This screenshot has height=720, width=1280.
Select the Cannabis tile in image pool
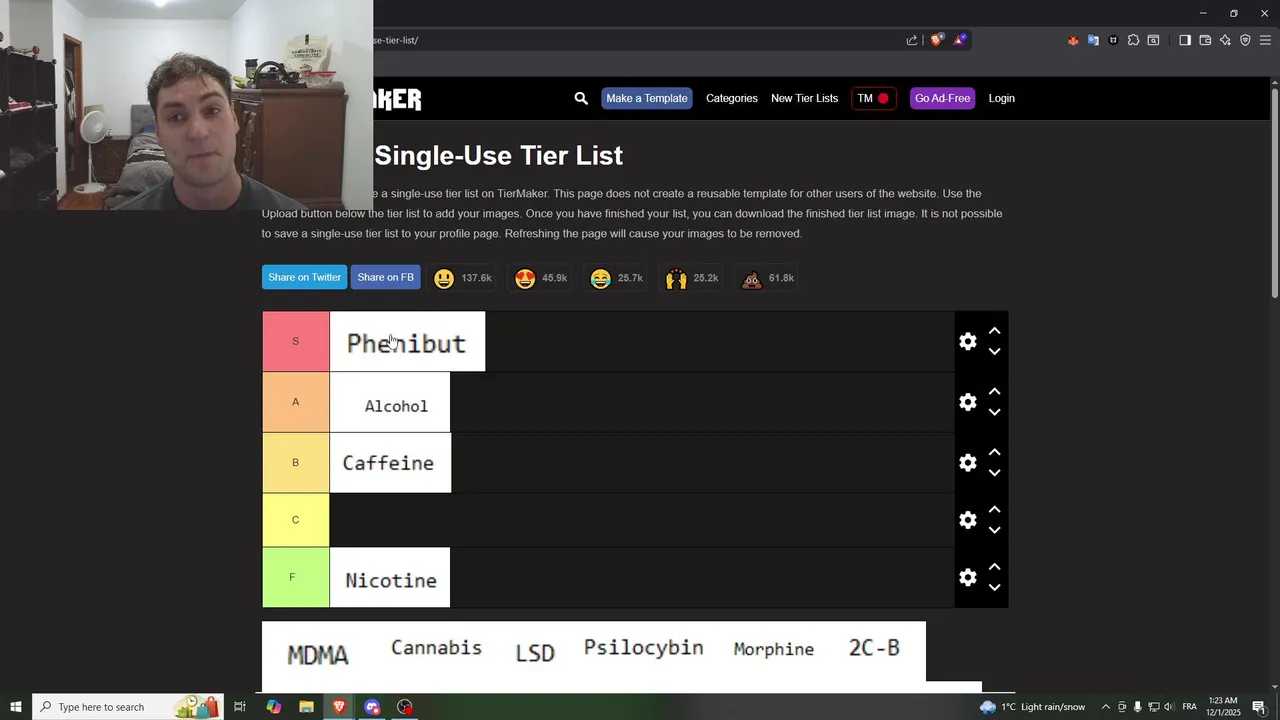[436, 648]
